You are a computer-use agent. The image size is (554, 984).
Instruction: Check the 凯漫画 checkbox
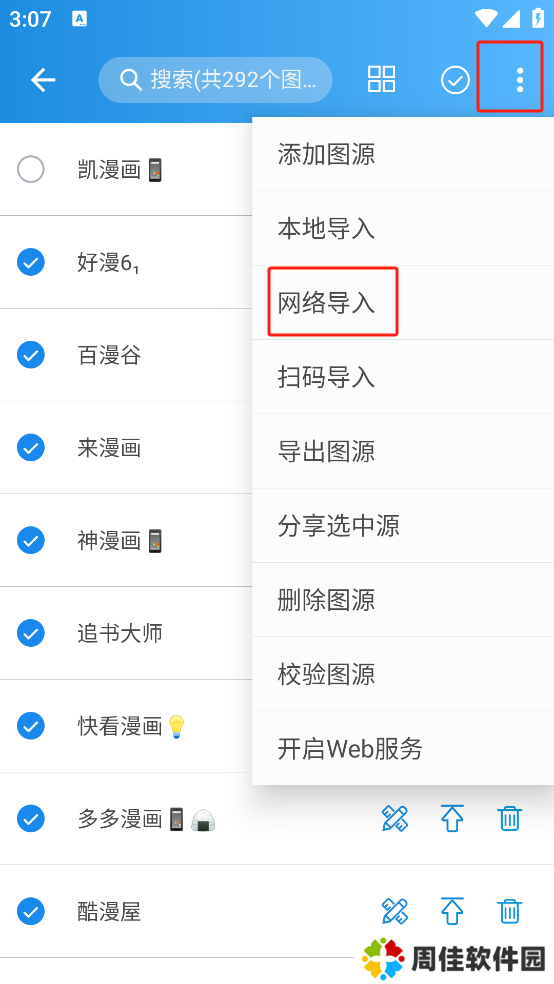(x=31, y=169)
